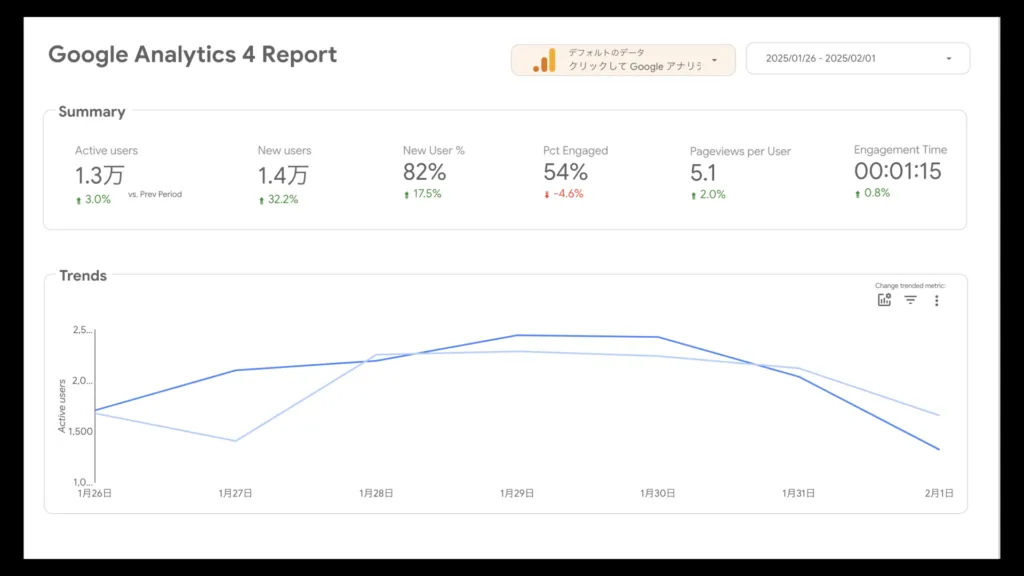Viewport: 1024px width, 576px height.
Task: Click the Pageviews per User value 5.1
Action: [703, 173]
